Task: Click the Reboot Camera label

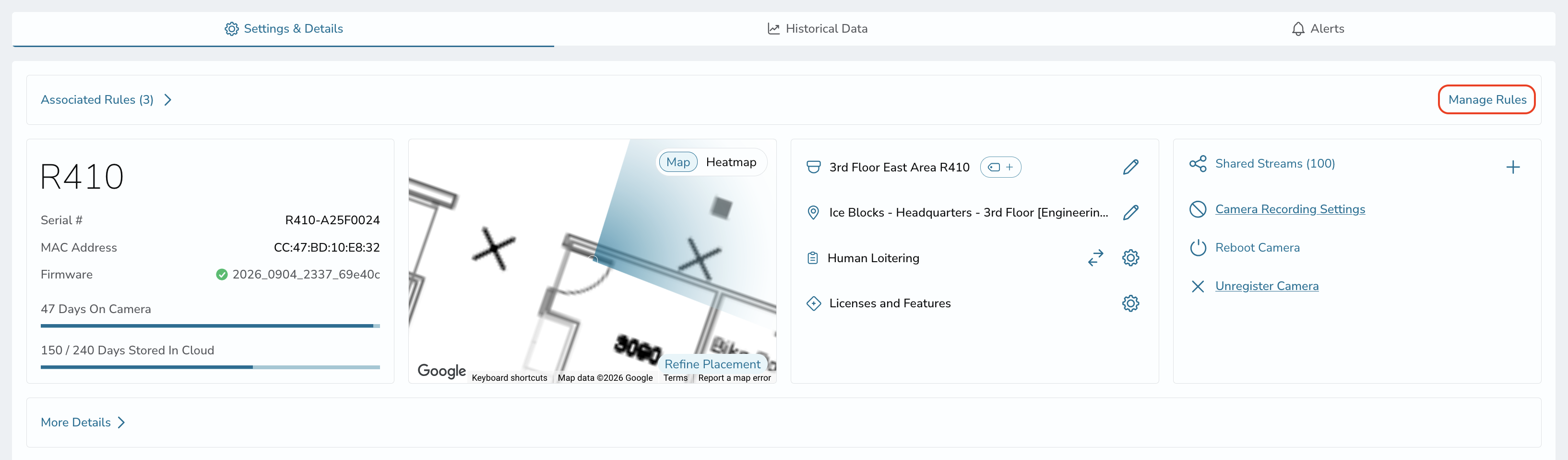Action: pos(1257,248)
